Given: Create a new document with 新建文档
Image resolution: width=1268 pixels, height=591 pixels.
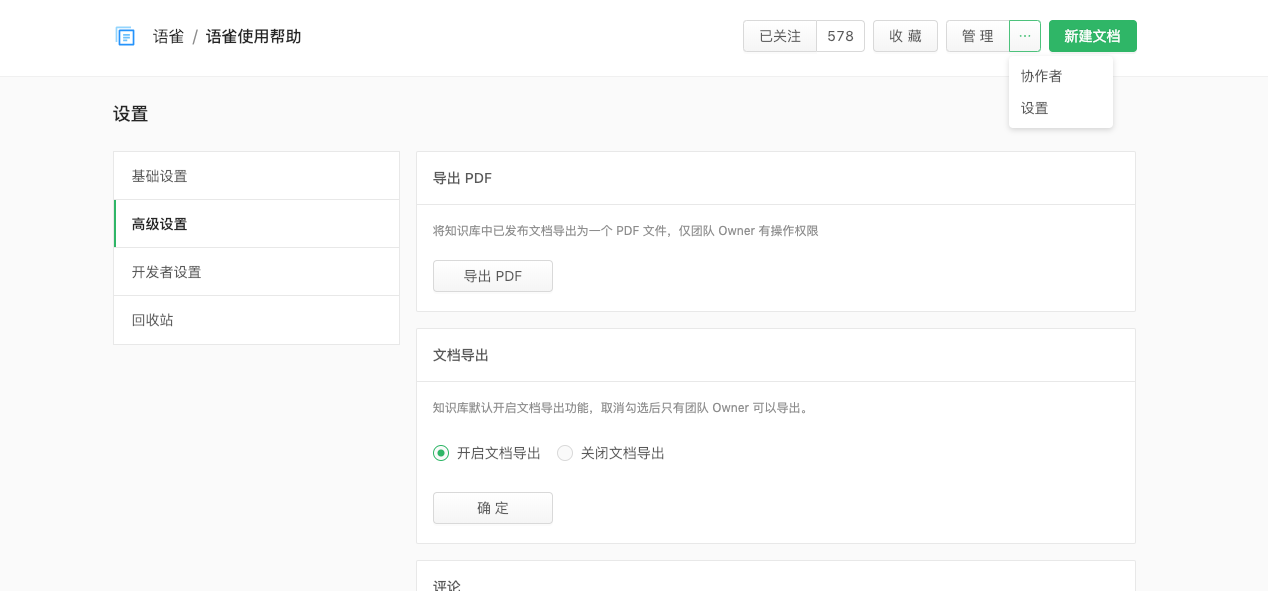Looking at the screenshot, I should [x=1092, y=36].
